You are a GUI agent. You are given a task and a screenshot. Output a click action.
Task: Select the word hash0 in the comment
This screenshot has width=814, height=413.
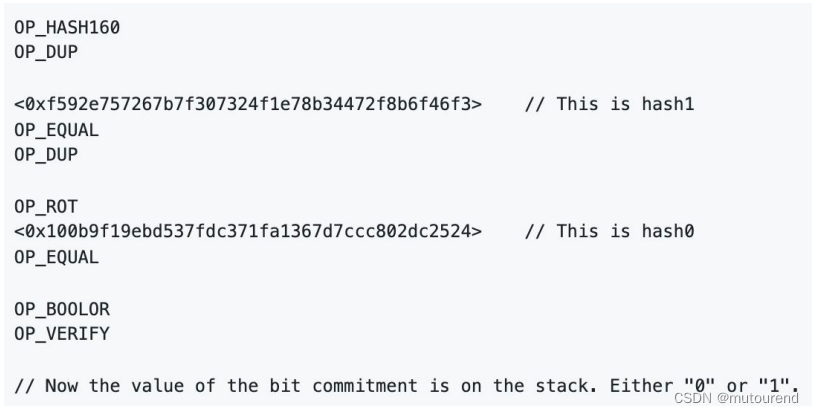(x=668, y=232)
